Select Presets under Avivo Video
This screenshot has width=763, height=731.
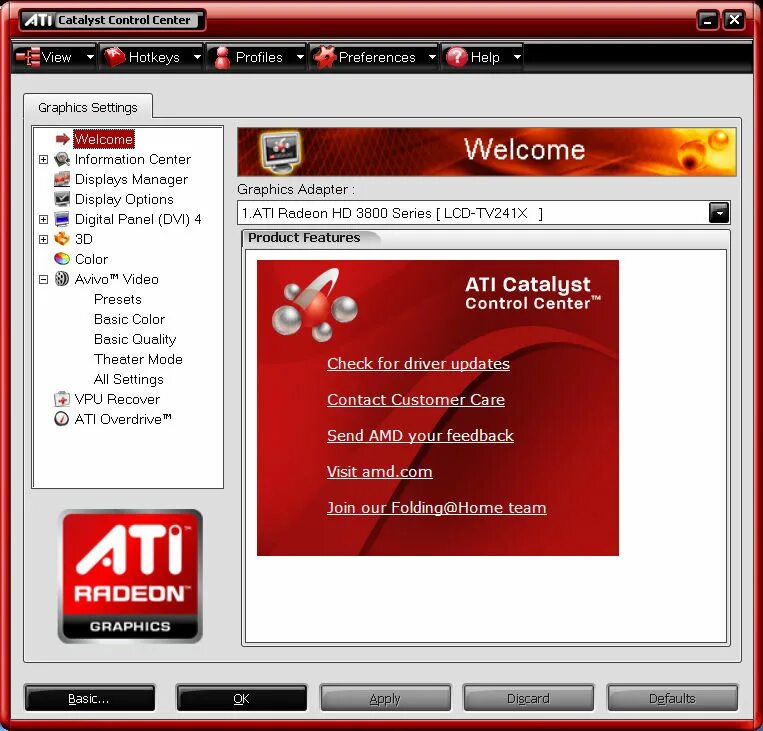pos(118,299)
